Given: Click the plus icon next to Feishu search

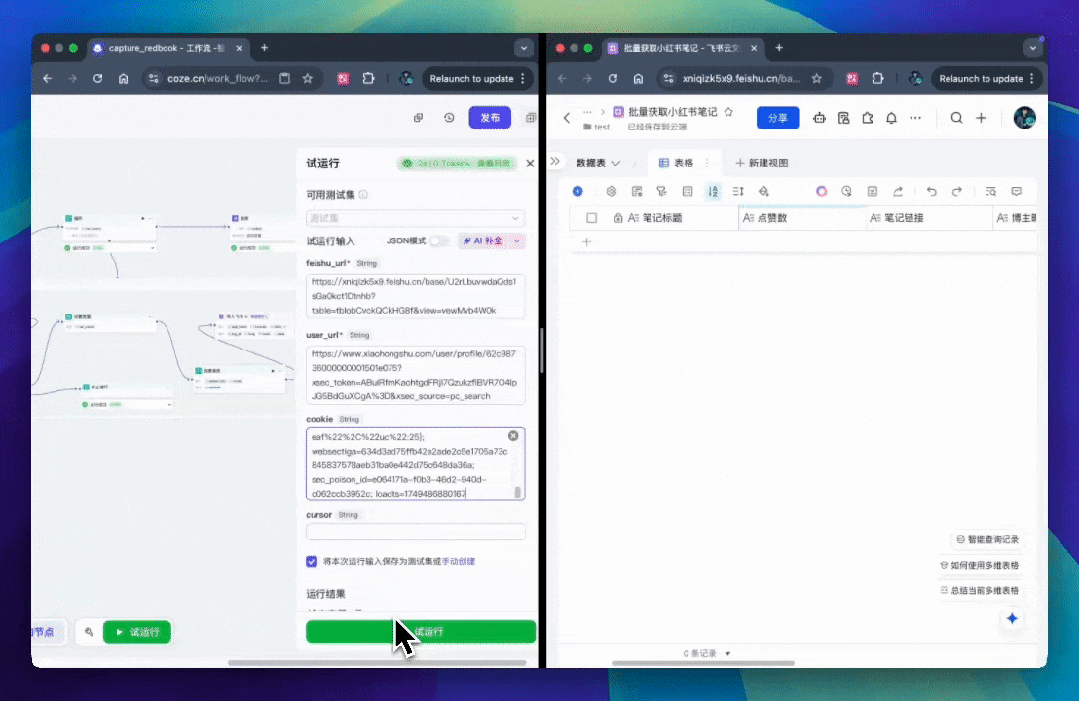Looking at the screenshot, I should click(981, 118).
